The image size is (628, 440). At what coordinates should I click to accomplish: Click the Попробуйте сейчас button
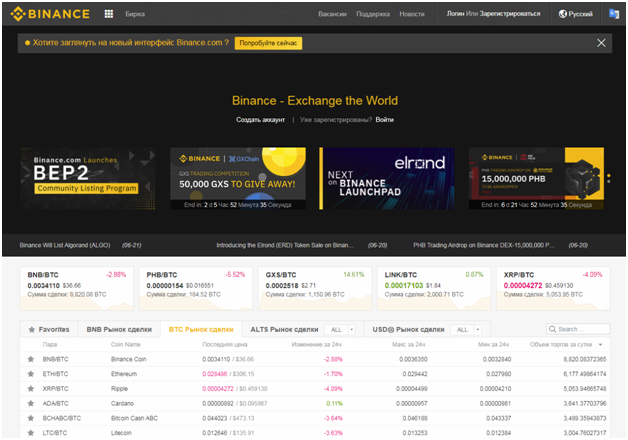click(x=268, y=43)
